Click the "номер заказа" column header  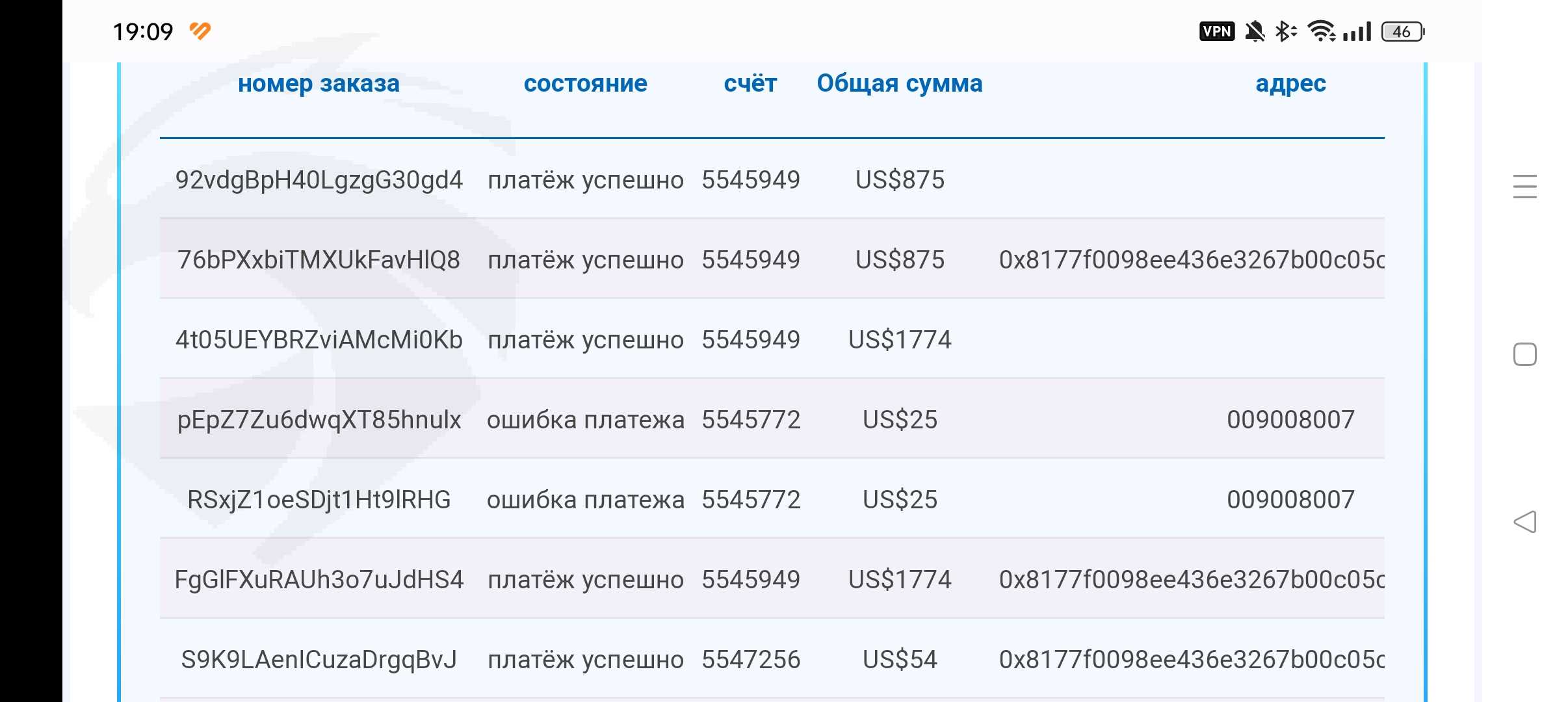[319, 83]
